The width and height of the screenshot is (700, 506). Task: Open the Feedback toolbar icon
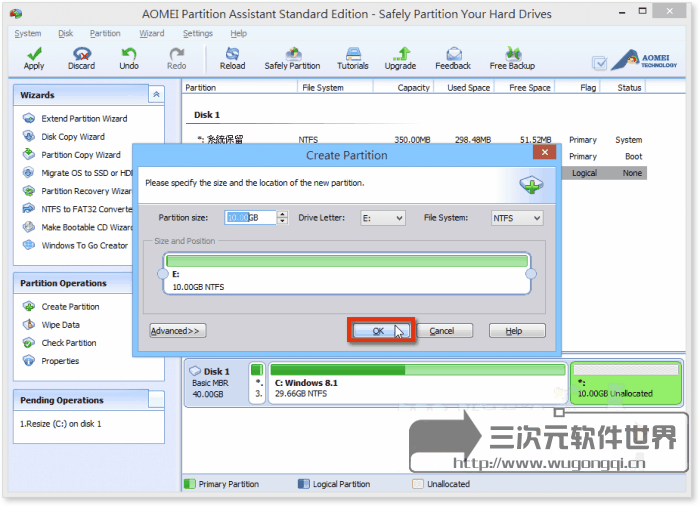(453, 58)
